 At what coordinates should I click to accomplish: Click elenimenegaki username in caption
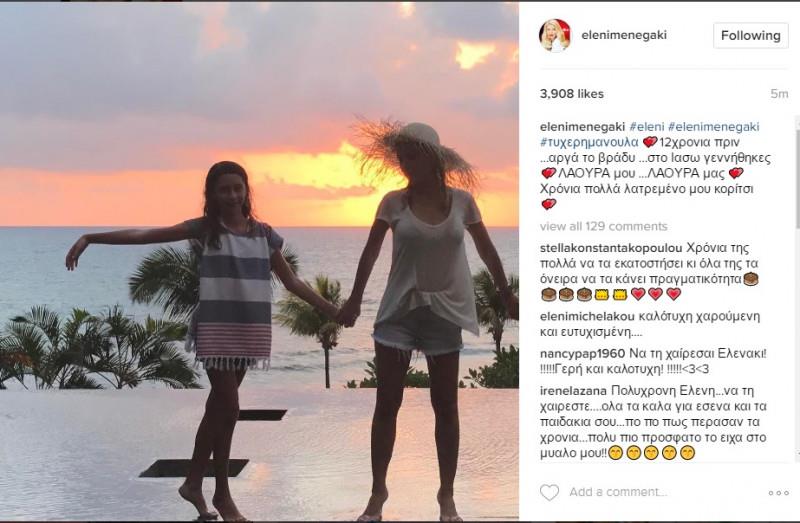(582, 127)
